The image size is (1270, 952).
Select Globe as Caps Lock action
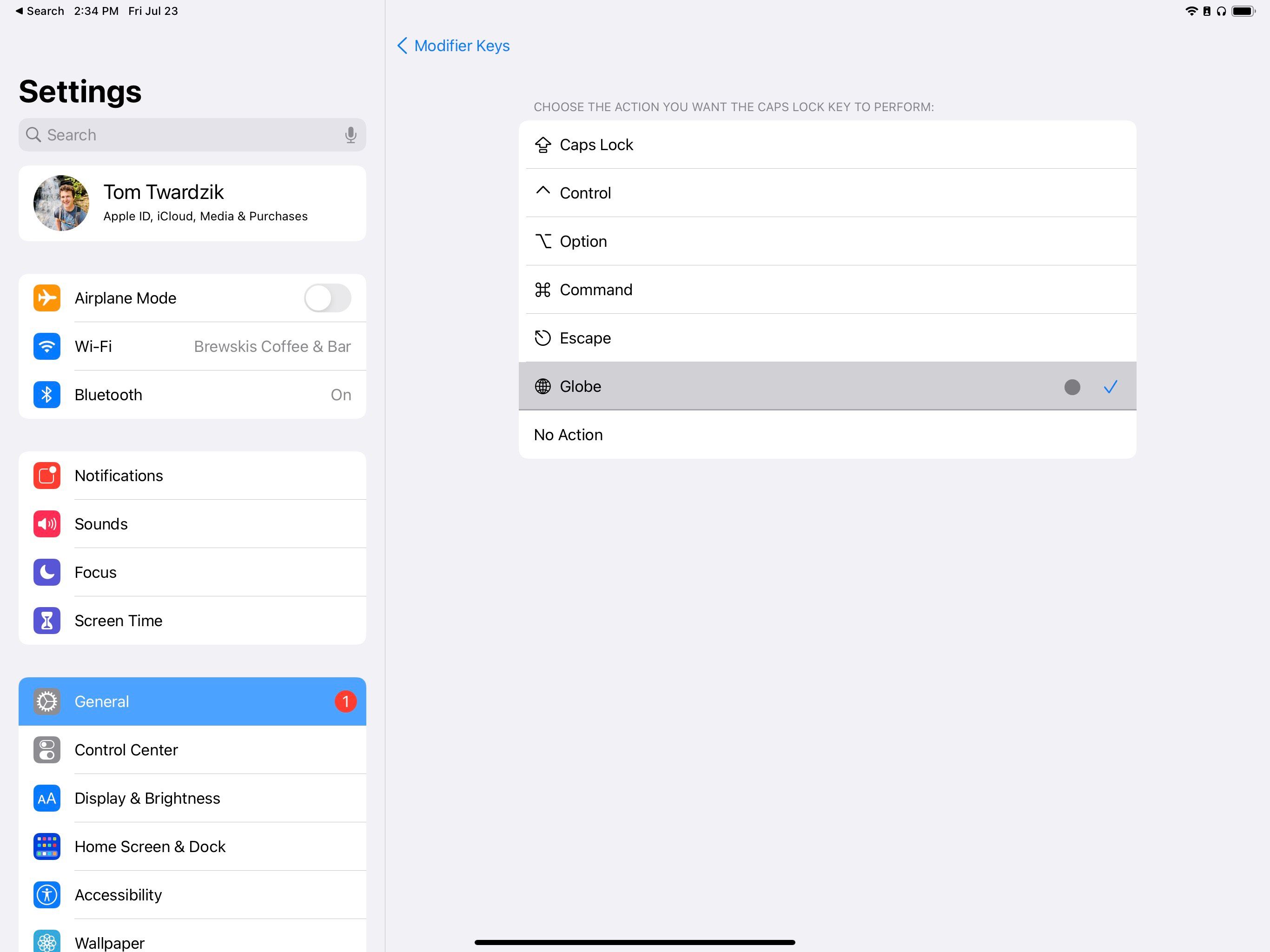pyautogui.click(x=827, y=386)
